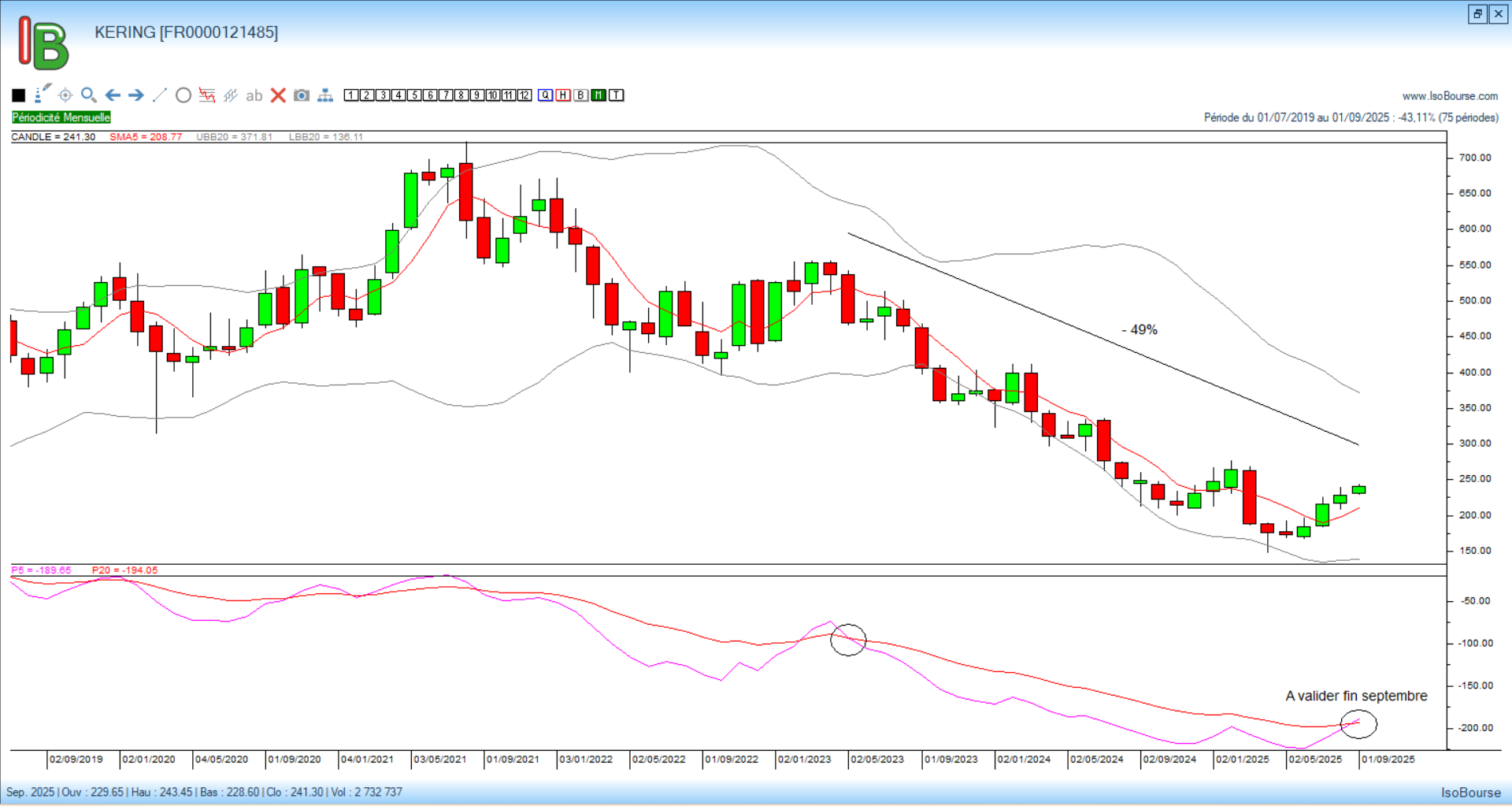Click the '- 49%' annotation text
Image resolution: width=1512 pixels, height=806 pixels.
pos(1140,330)
